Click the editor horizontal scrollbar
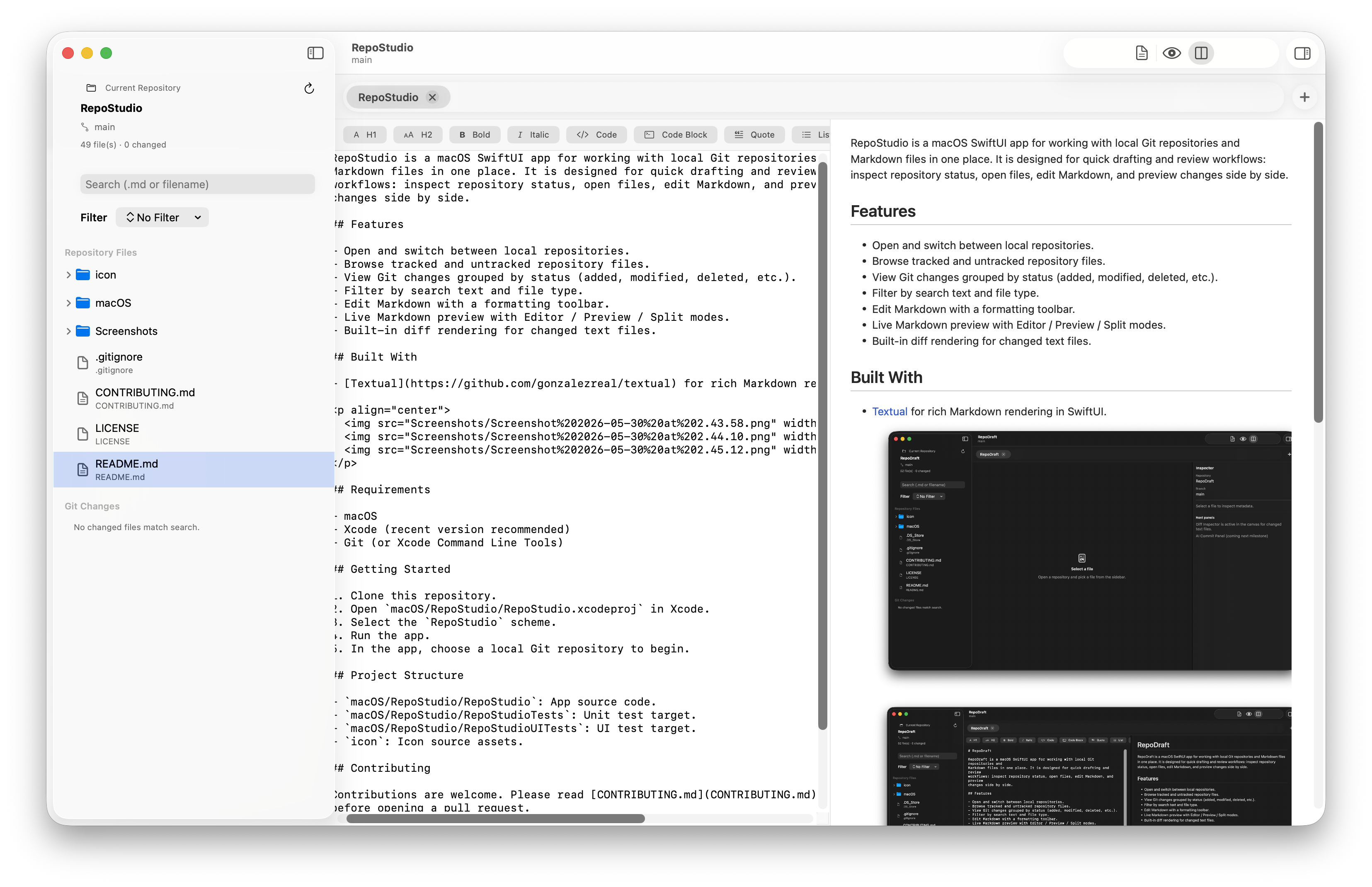This screenshot has height=887, width=1372. (x=495, y=819)
